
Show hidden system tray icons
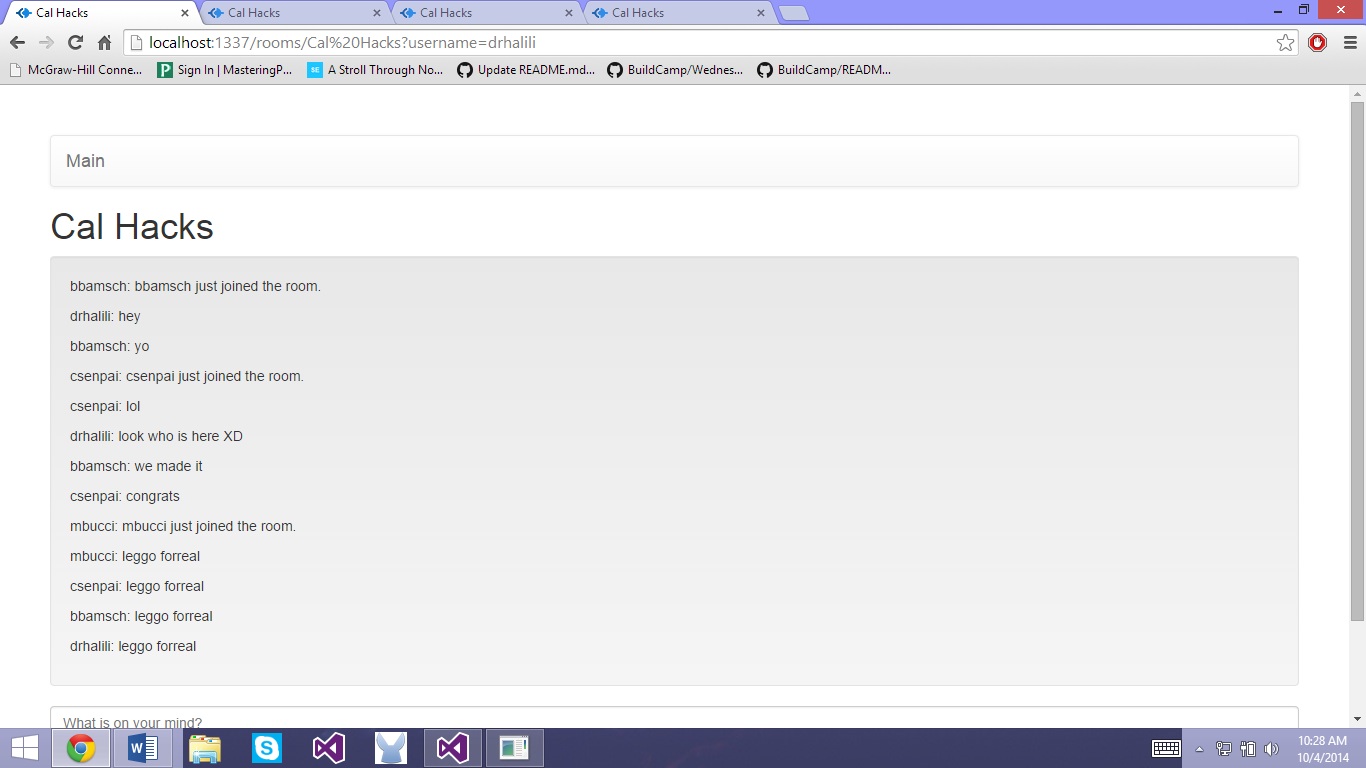[x=1200, y=749]
